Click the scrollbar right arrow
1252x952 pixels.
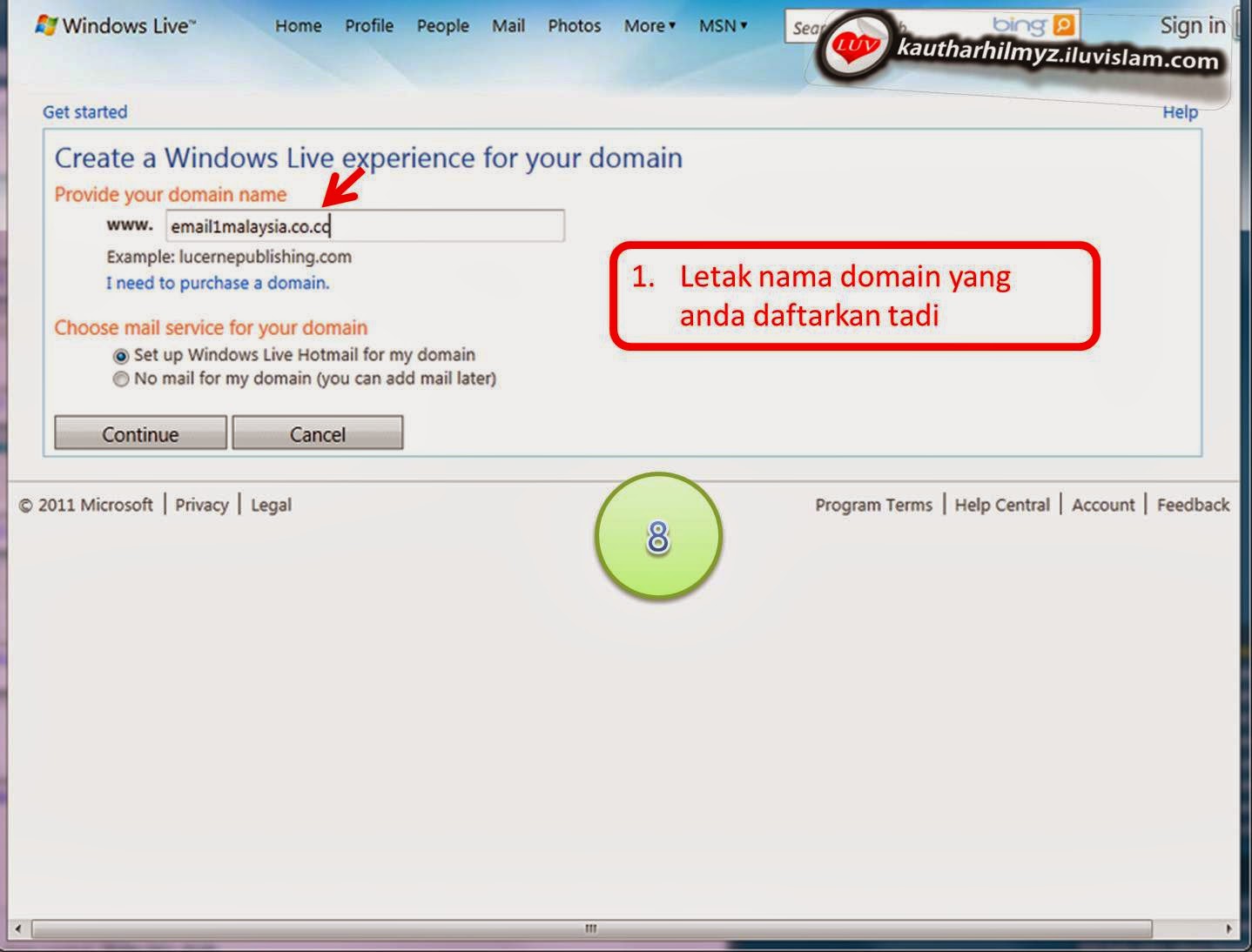pyautogui.click(x=1228, y=929)
